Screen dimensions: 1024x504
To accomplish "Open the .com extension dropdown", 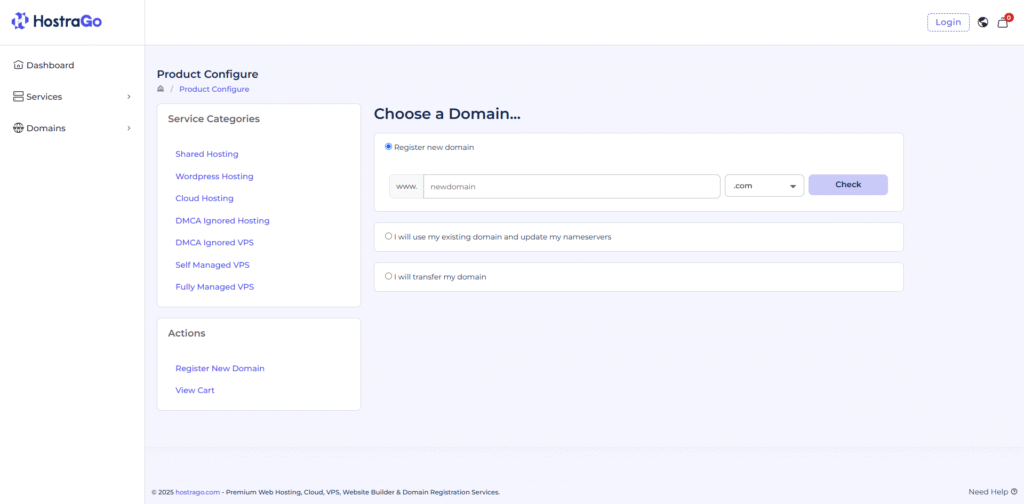I will [765, 186].
